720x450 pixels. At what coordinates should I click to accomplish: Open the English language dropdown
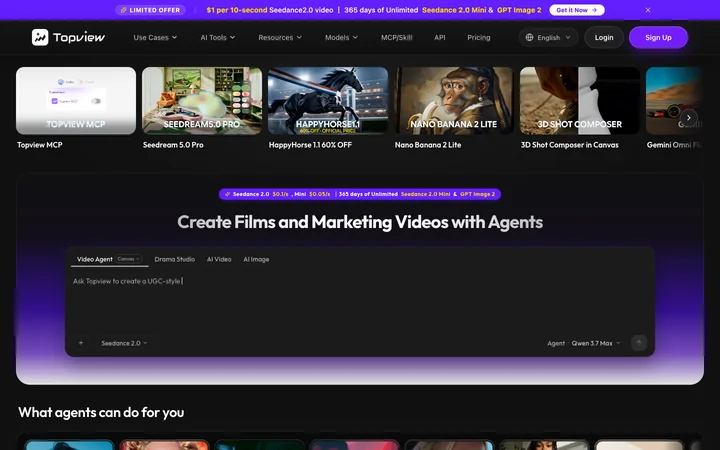[x=548, y=37]
